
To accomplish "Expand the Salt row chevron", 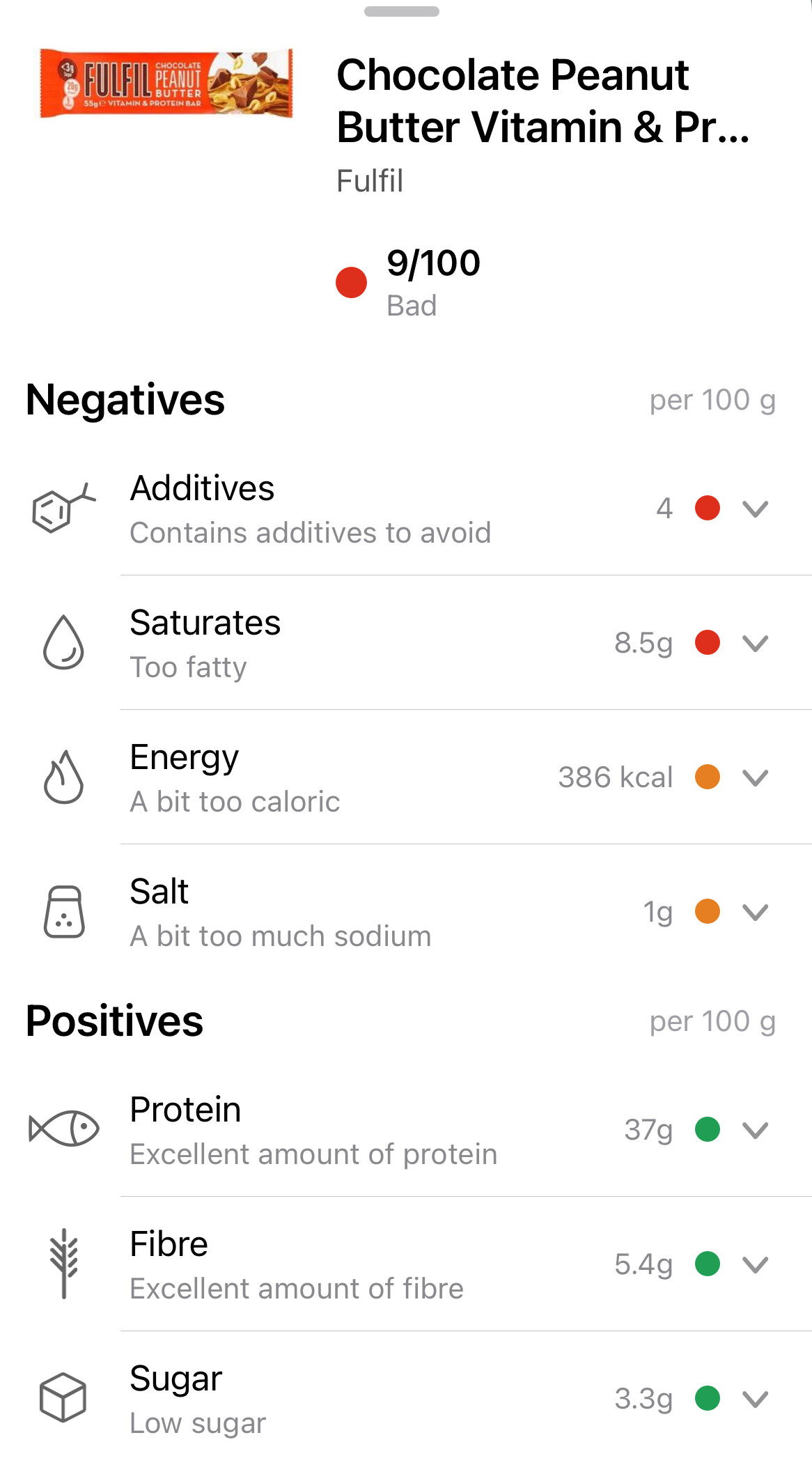I will tap(755, 912).
